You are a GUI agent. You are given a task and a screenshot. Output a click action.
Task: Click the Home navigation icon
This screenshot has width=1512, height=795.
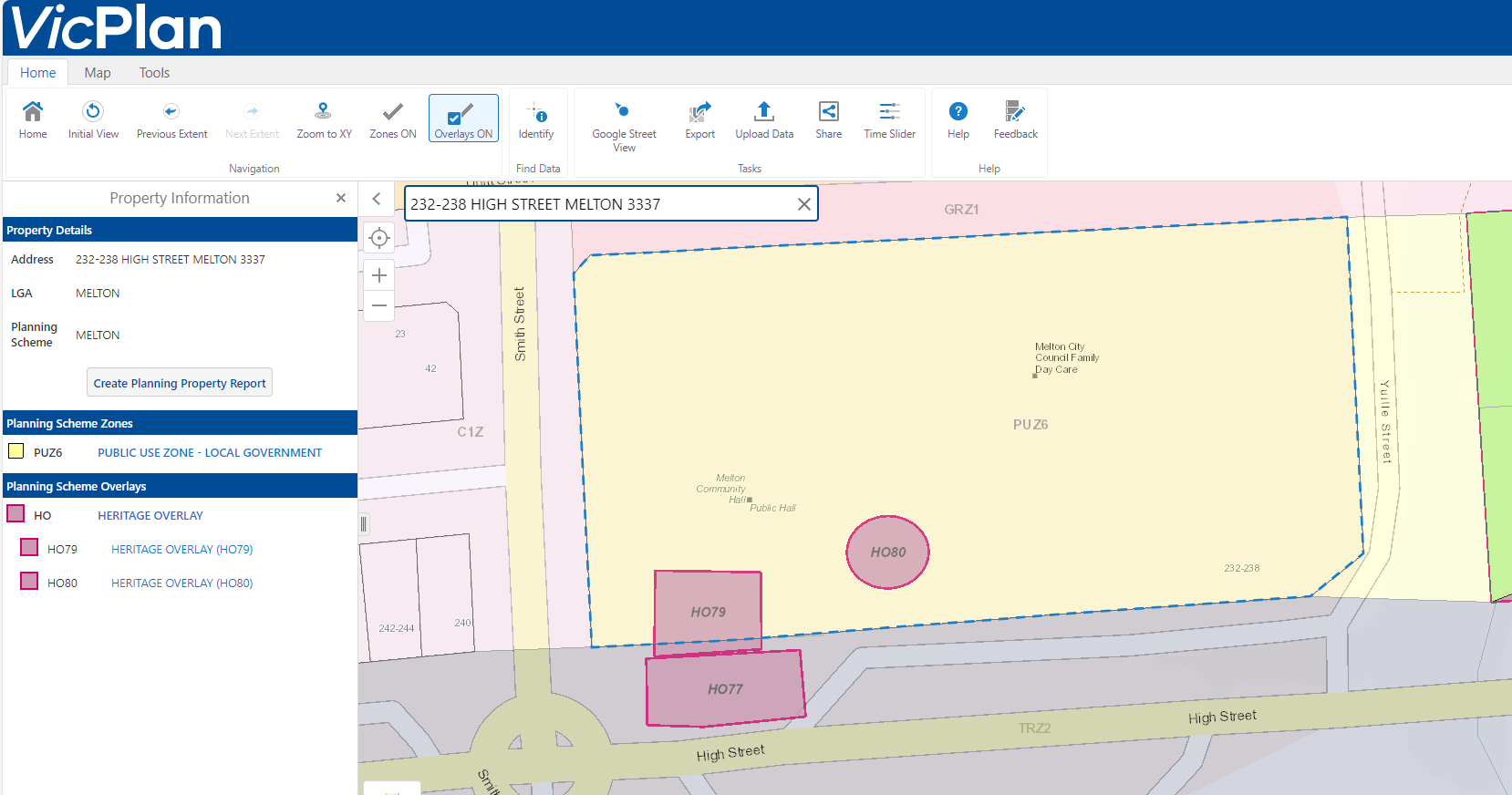click(x=33, y=119)
